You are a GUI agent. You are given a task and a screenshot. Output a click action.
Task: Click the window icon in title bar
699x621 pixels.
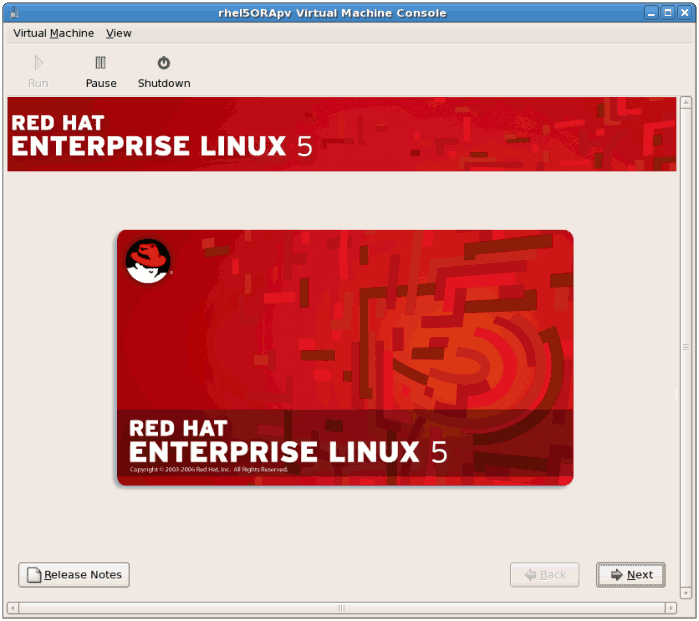pyautogui.click(x=14, y=13)
